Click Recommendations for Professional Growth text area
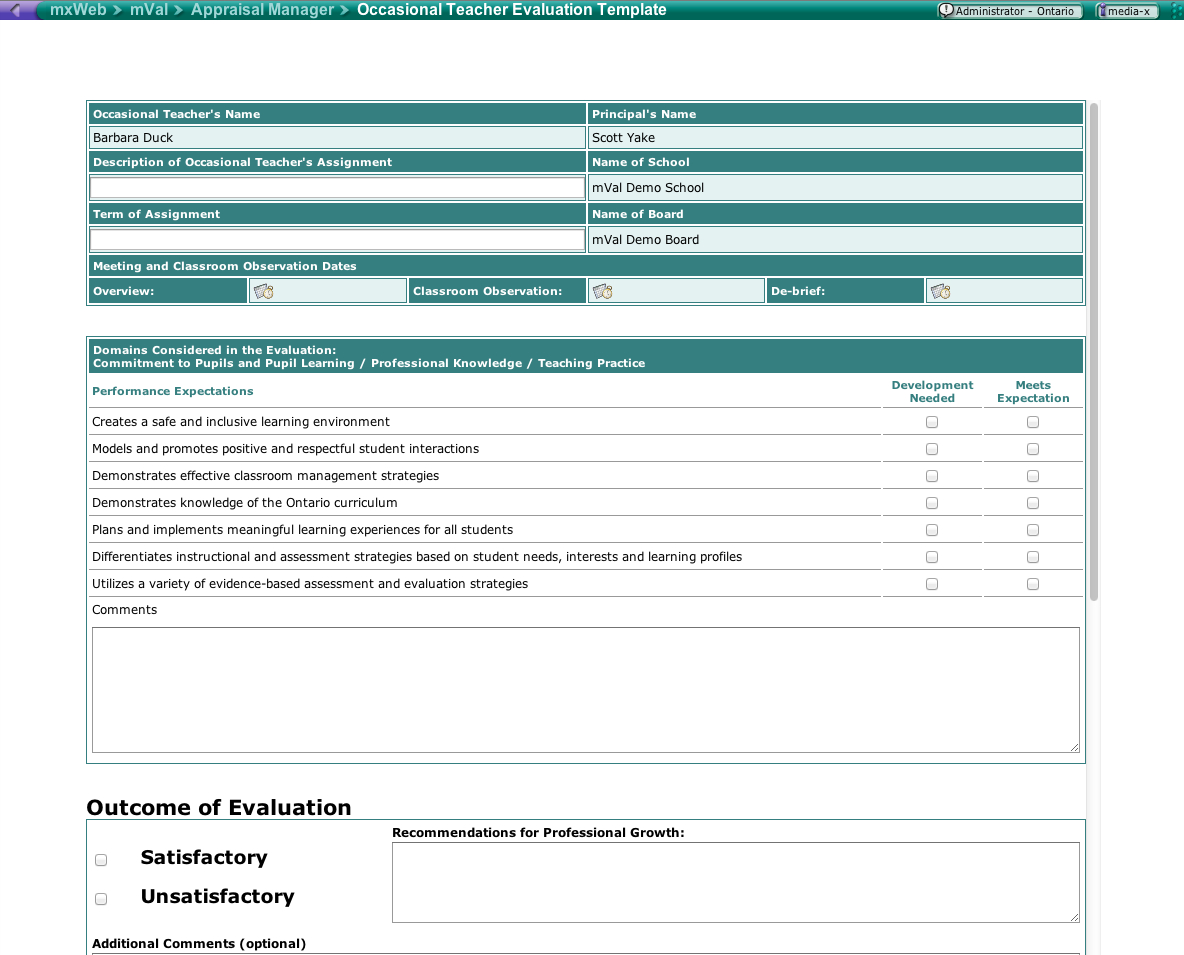 tap(735, 883)
